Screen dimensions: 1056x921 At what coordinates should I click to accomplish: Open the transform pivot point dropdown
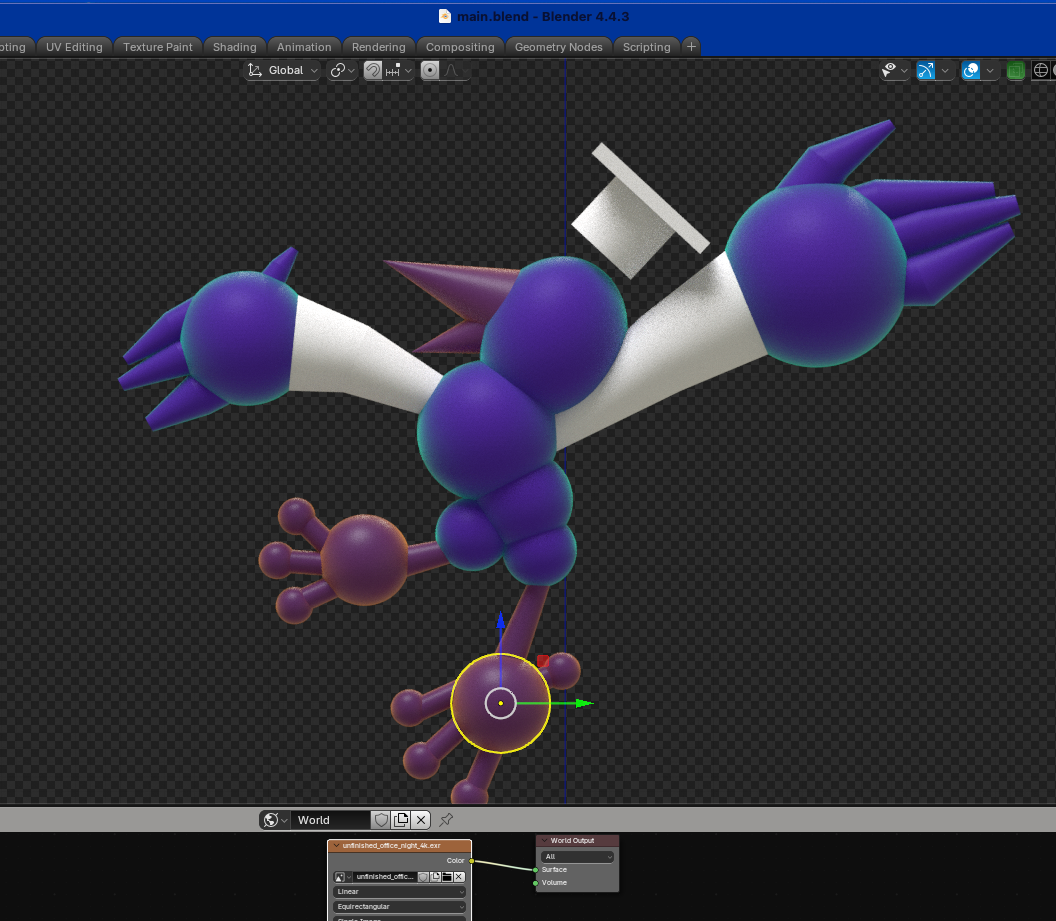[342, 70]
